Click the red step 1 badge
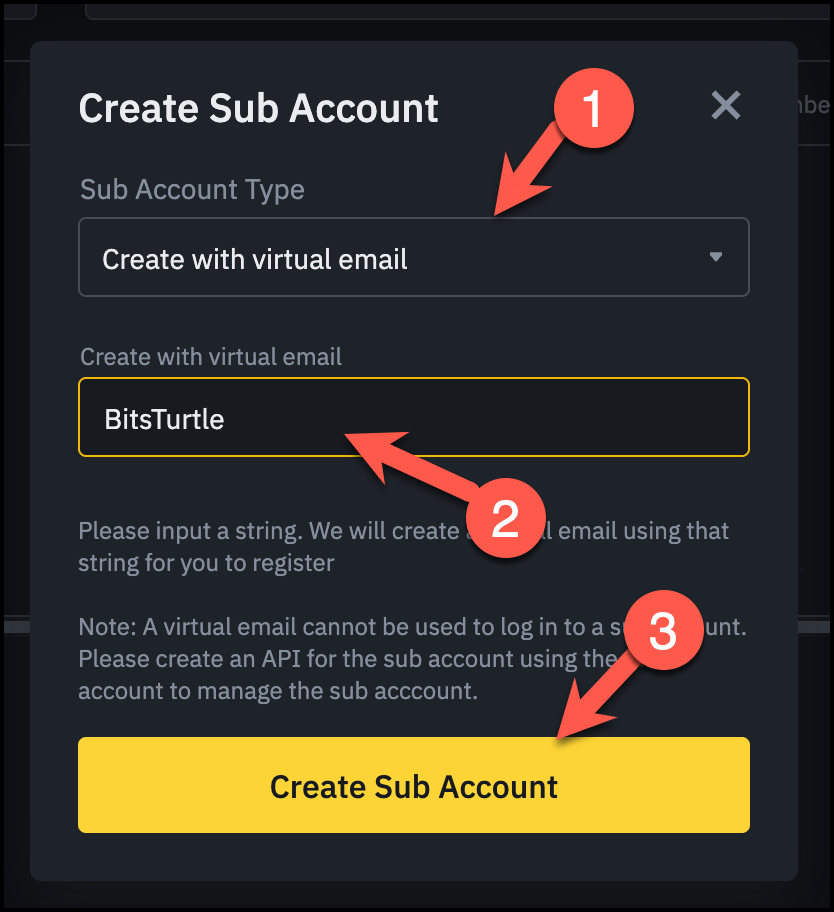 (593, 108)
